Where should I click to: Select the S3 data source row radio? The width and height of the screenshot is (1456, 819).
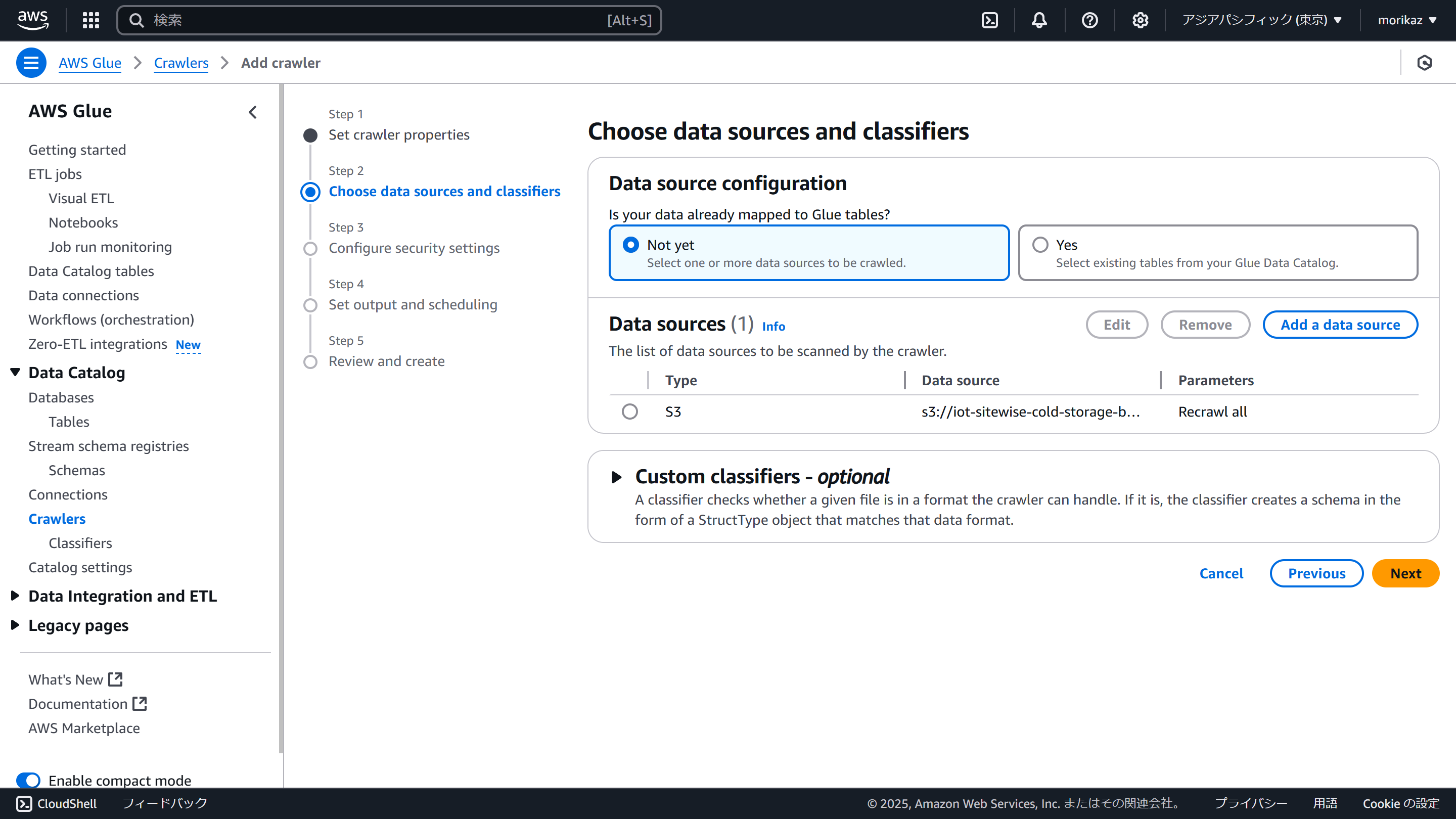point(629,412)
